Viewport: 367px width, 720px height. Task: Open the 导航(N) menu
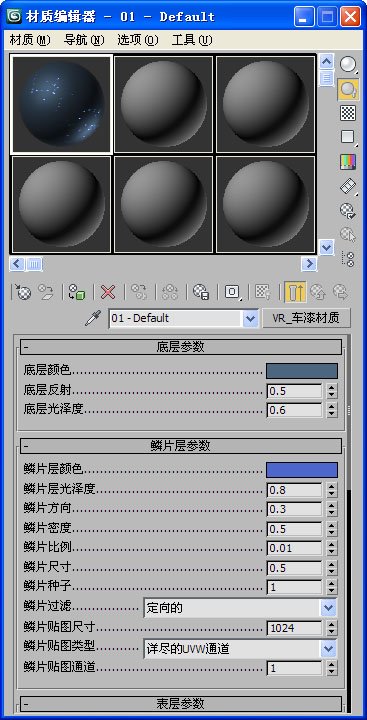point(84,40)
